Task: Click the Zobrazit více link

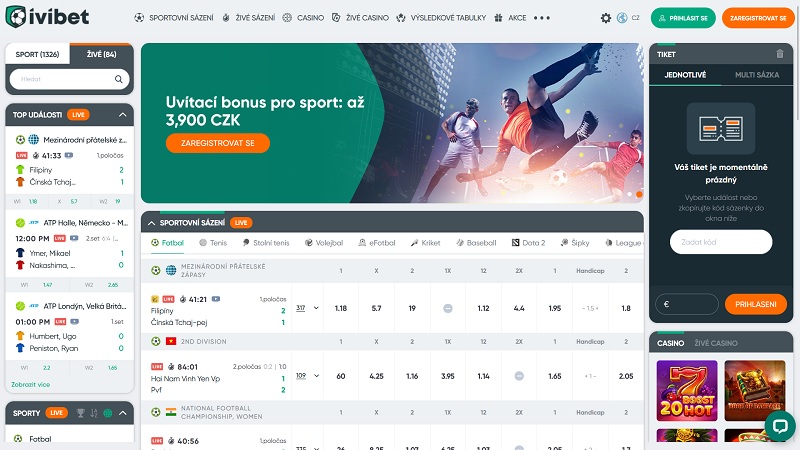Action: click(x=31, y=384)
